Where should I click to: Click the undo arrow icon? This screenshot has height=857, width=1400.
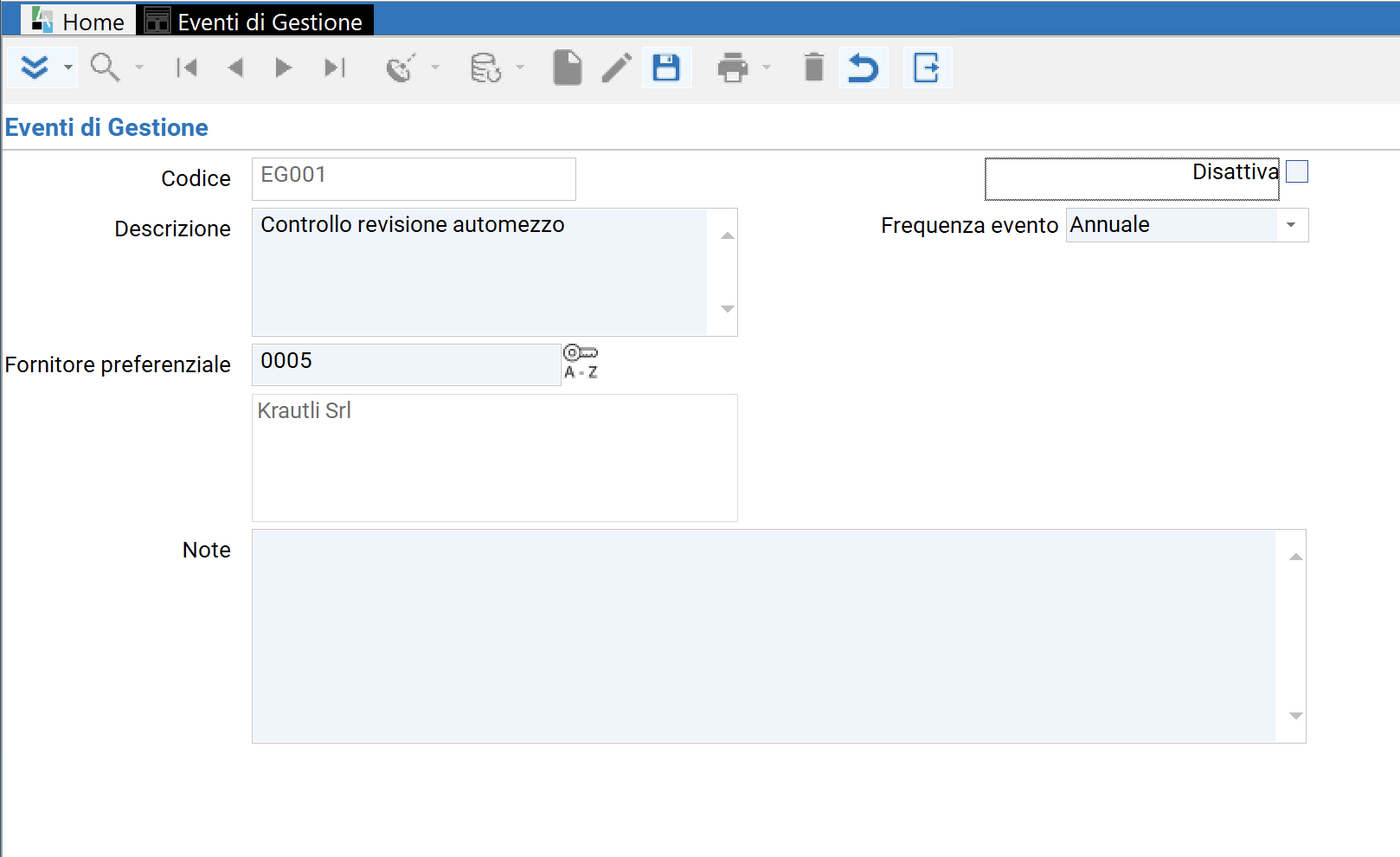pyautogui.click(x=864, y=68)
